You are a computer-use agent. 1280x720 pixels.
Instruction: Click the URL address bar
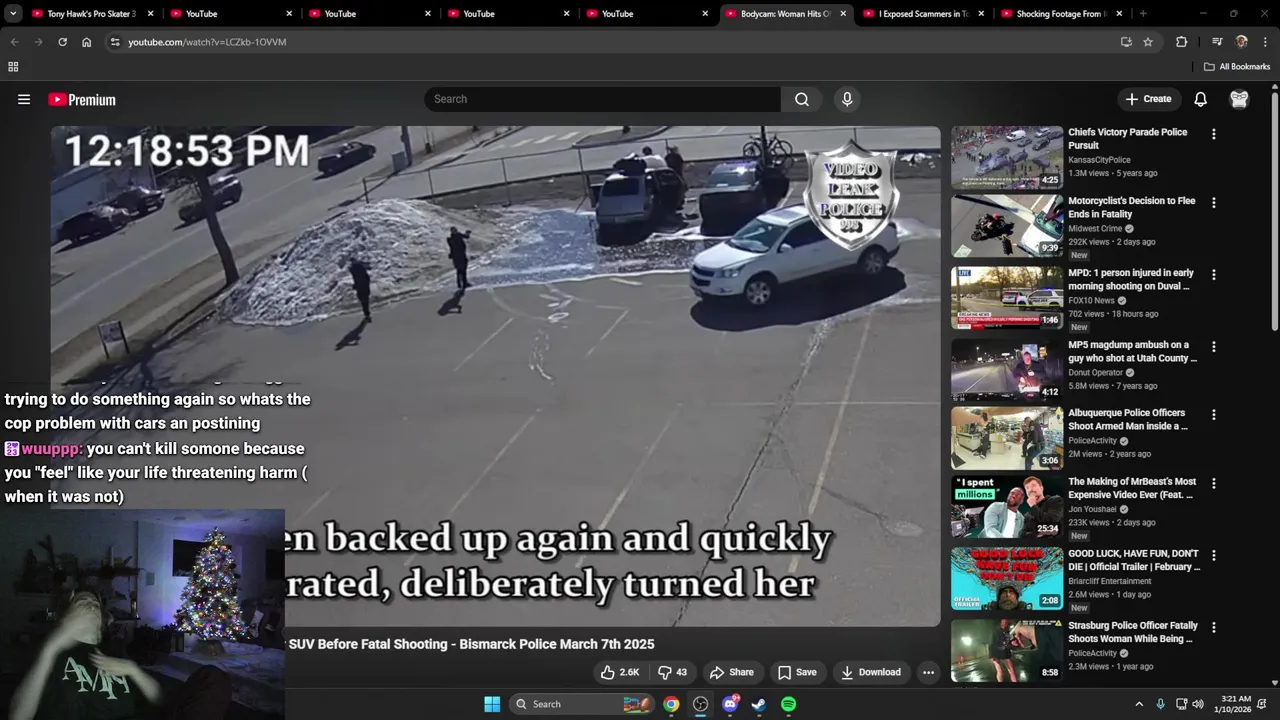[610, 42]
